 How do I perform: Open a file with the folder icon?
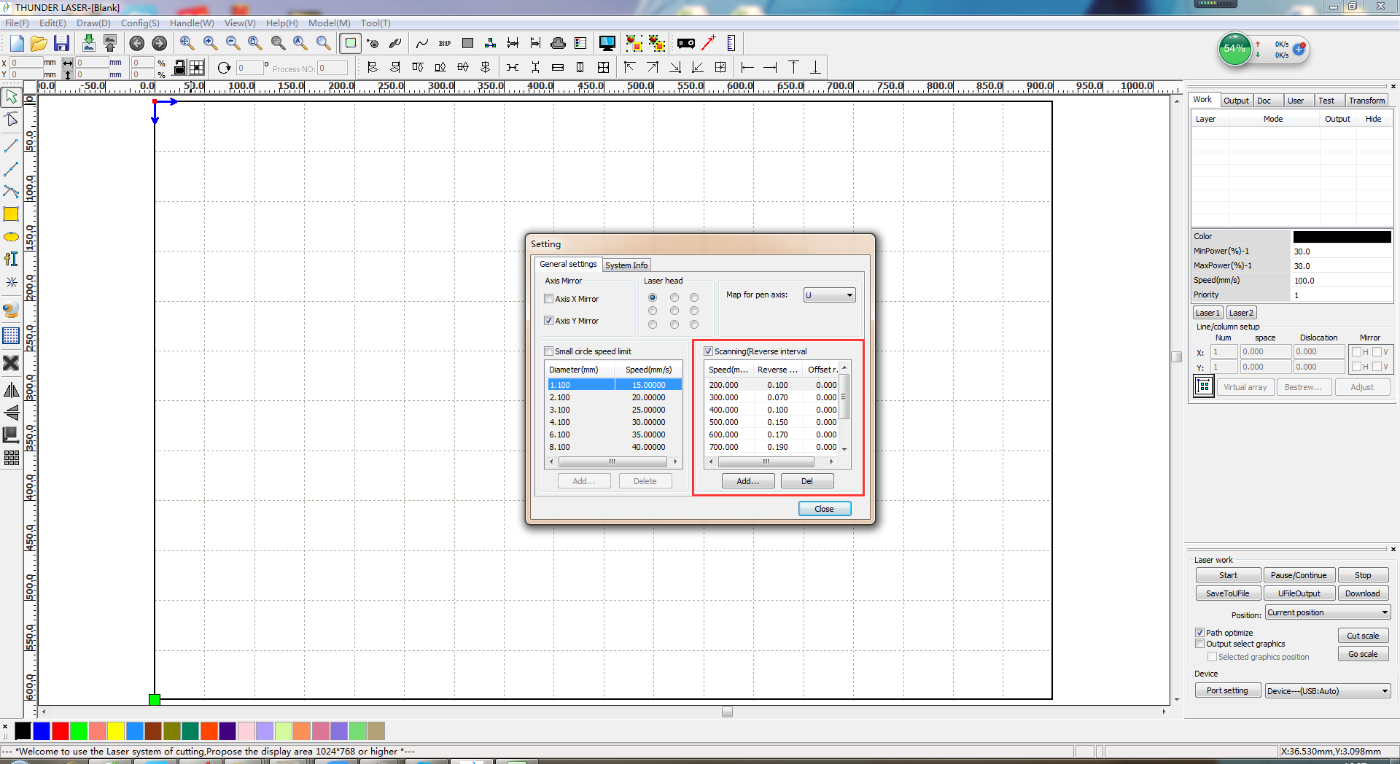tap(39, 43)
